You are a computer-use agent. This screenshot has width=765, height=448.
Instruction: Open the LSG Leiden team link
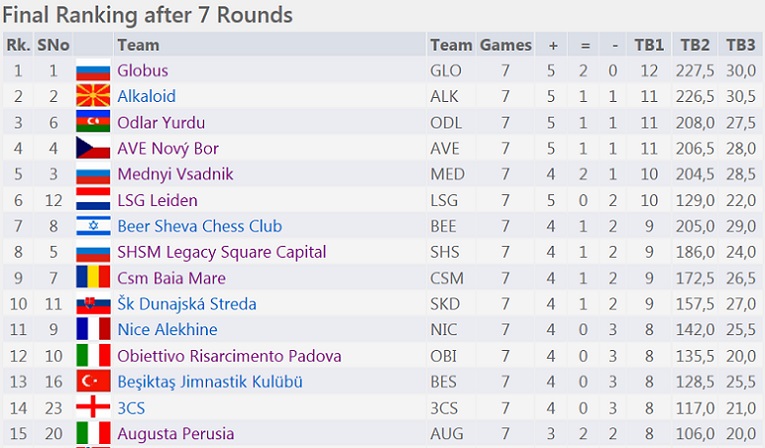click(157, 200)
